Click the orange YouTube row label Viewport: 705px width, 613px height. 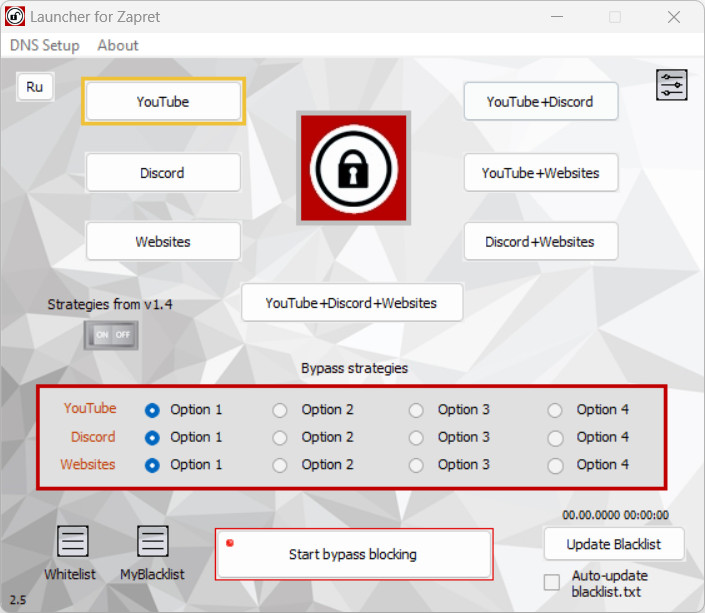[90, 408]
